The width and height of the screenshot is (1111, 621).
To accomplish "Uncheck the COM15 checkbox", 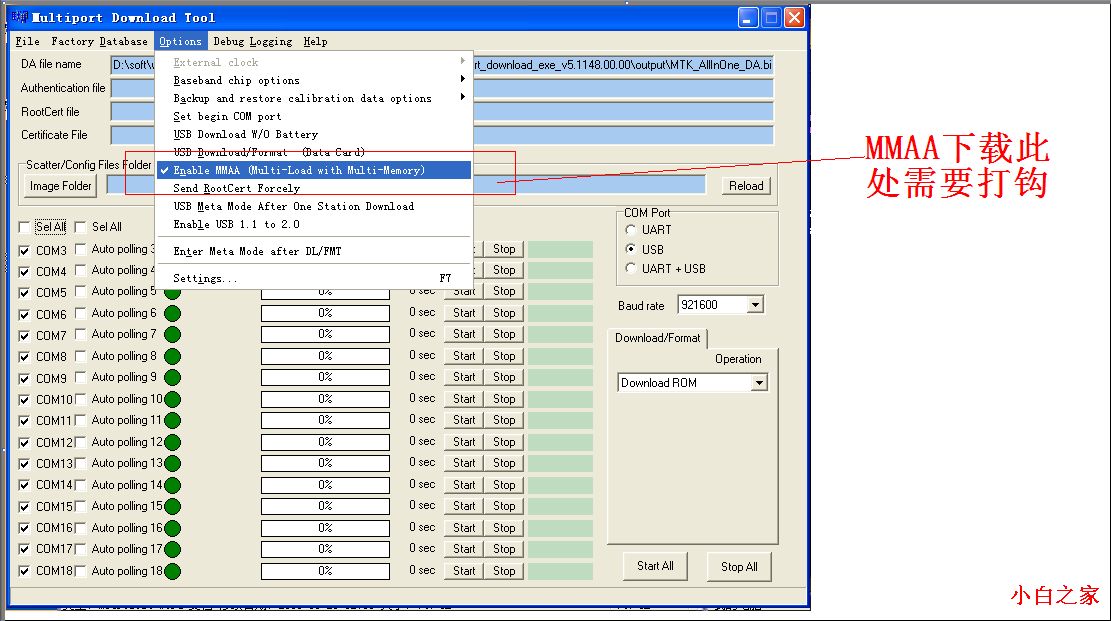I will 24,507.
